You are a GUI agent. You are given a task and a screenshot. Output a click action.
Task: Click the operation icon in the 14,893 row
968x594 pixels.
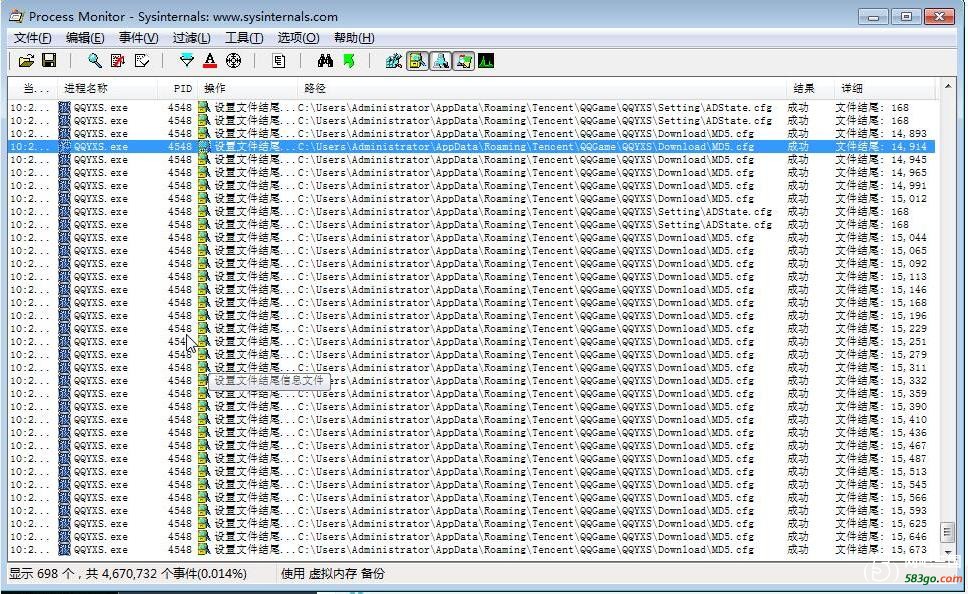point(204,133)
